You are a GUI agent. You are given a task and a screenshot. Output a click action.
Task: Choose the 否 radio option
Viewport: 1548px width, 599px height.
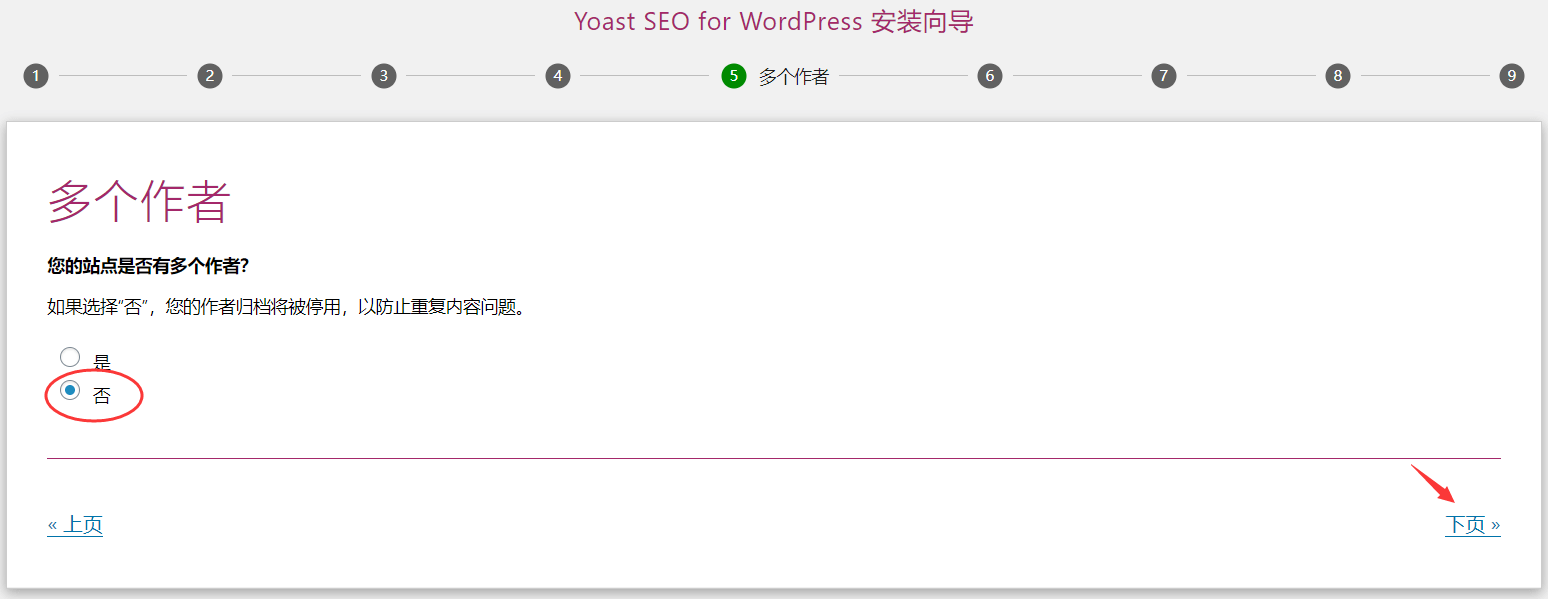point(70,391)
